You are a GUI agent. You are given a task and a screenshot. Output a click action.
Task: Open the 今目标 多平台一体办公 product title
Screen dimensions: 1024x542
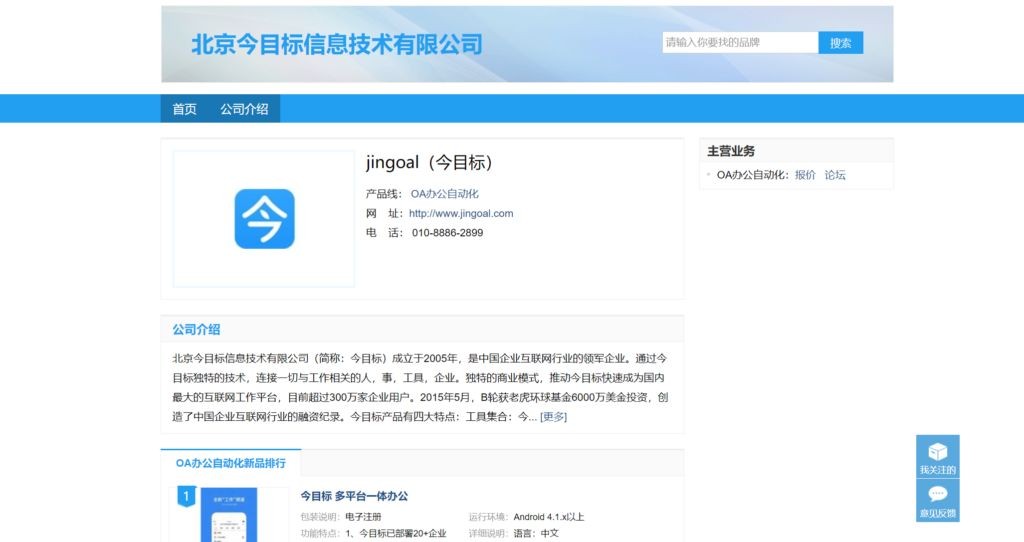[354, 496]
